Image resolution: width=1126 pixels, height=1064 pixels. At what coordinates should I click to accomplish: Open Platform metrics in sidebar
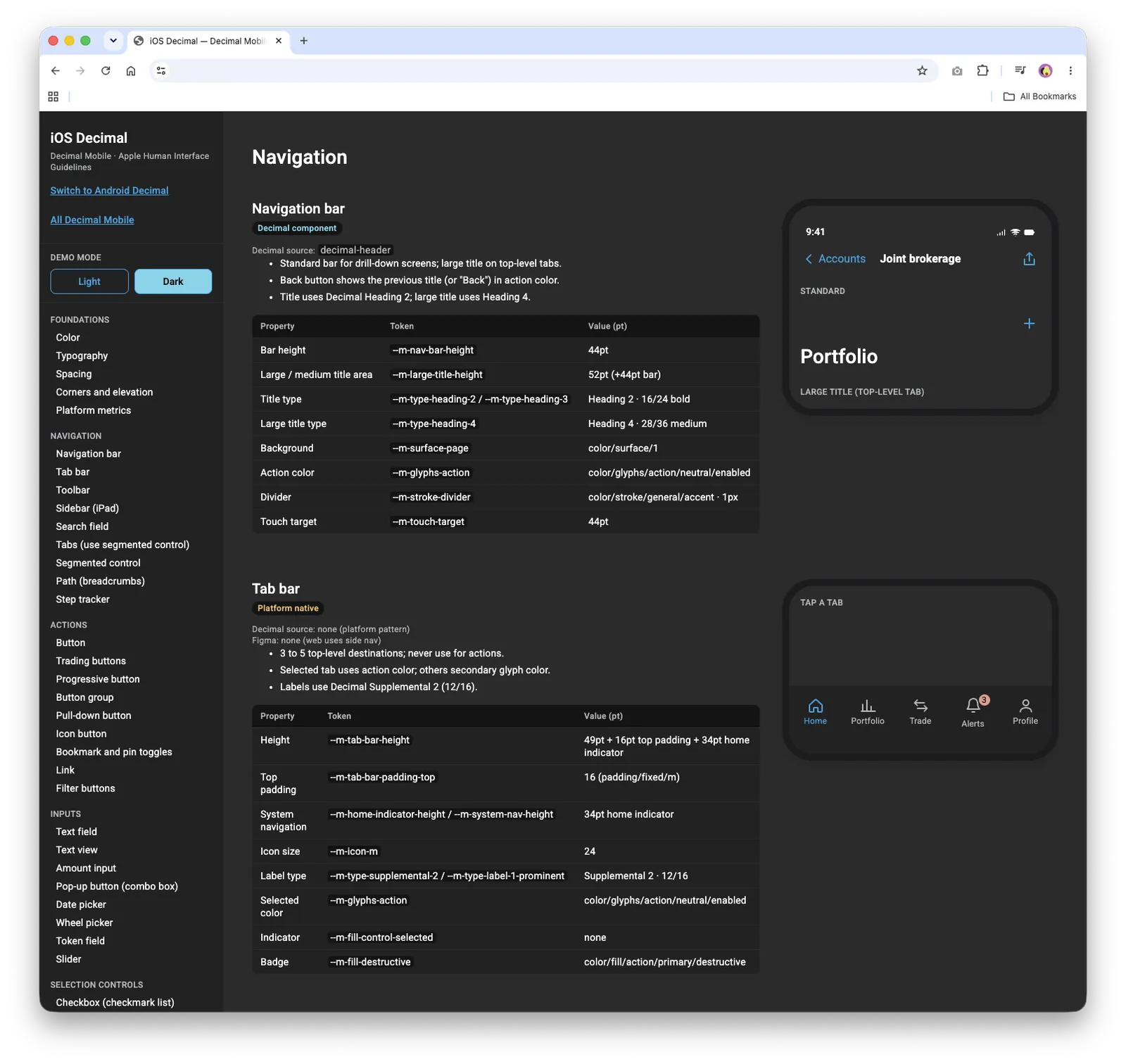coord(94,411)
